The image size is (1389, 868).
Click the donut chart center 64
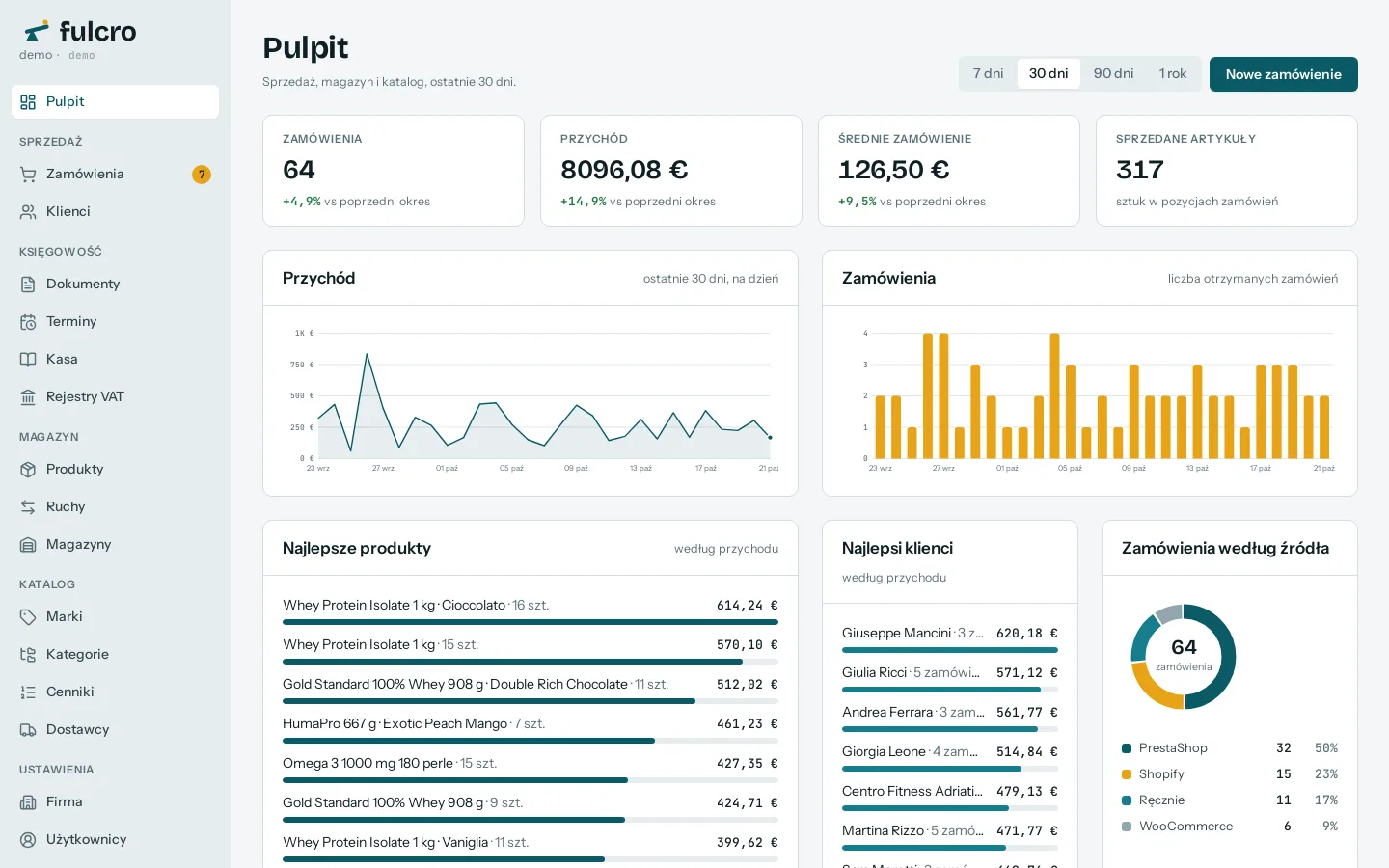tap(1184, 647)
